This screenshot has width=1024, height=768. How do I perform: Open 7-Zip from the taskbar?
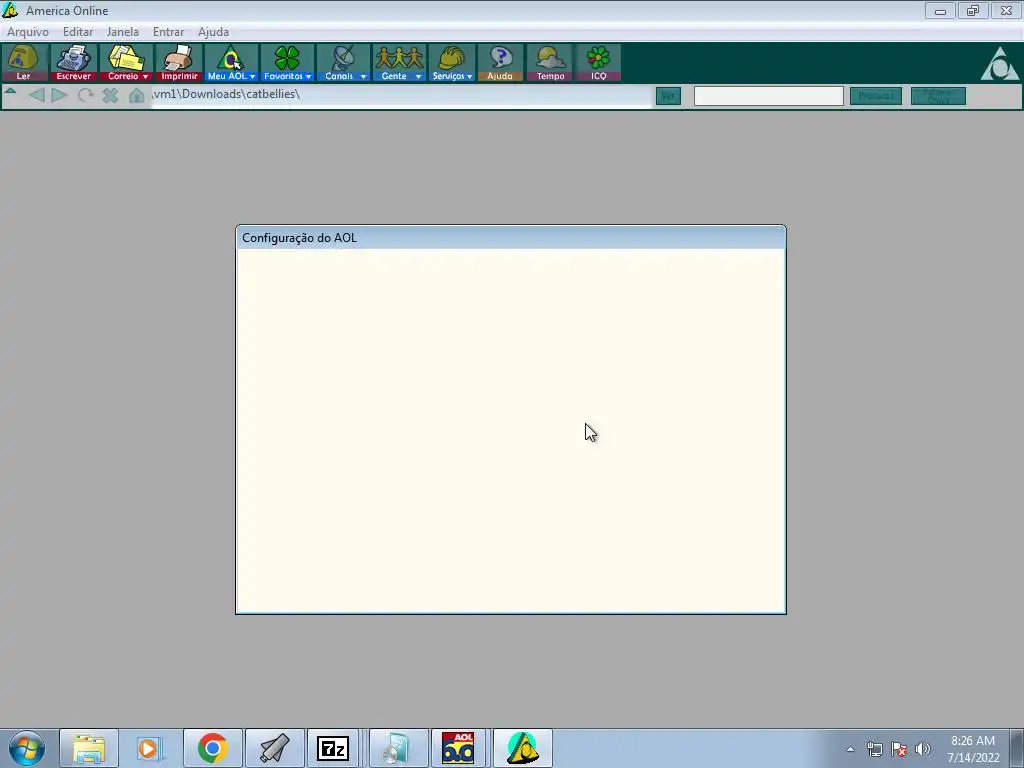pos(333,748)
